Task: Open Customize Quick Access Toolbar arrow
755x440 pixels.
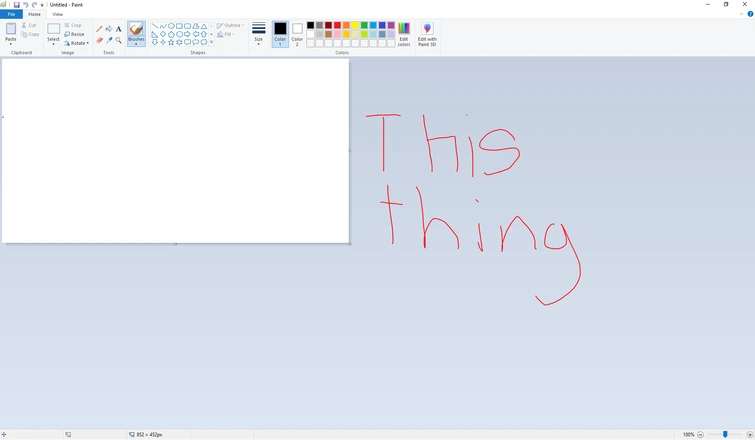Action: click(42, 5)
